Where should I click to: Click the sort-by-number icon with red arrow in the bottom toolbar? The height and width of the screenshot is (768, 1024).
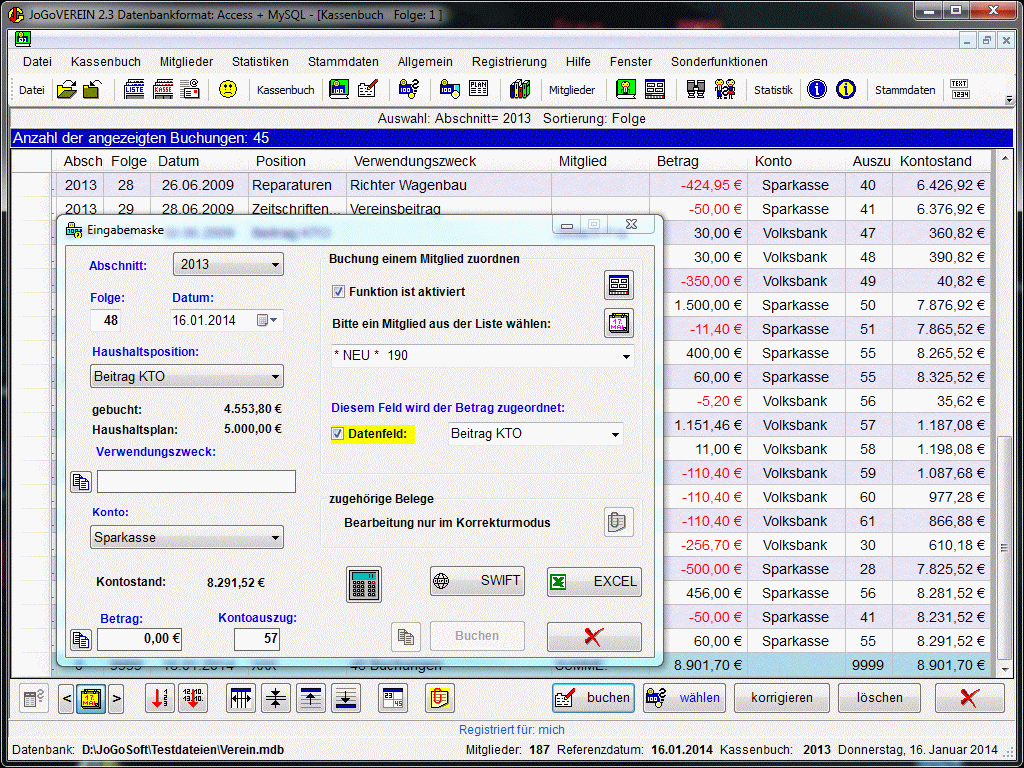click(159, 698)
